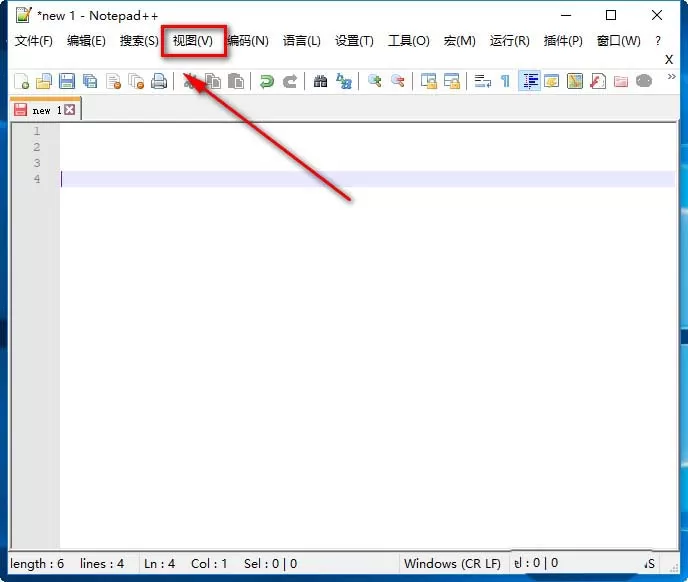Click the user-defined language icon
Viewport: 688px width, 582px height.
[552, 82]
